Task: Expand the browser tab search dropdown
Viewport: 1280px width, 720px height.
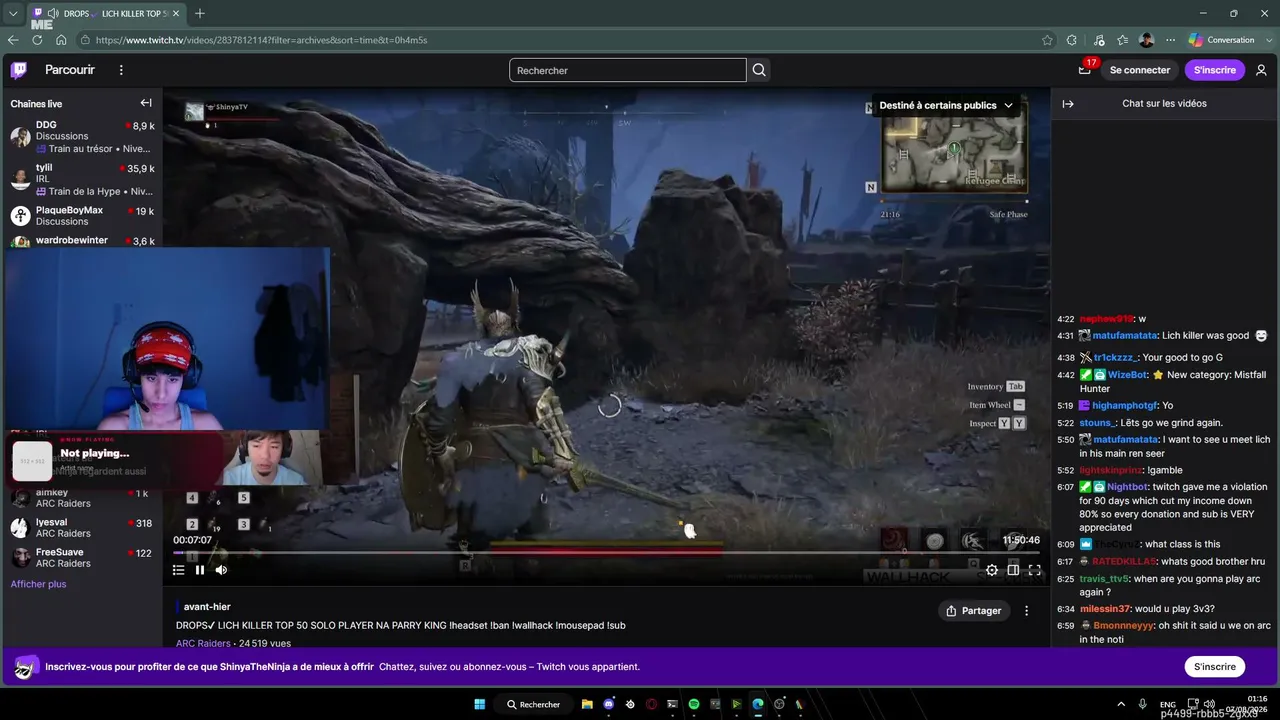Action: [13, 14]
